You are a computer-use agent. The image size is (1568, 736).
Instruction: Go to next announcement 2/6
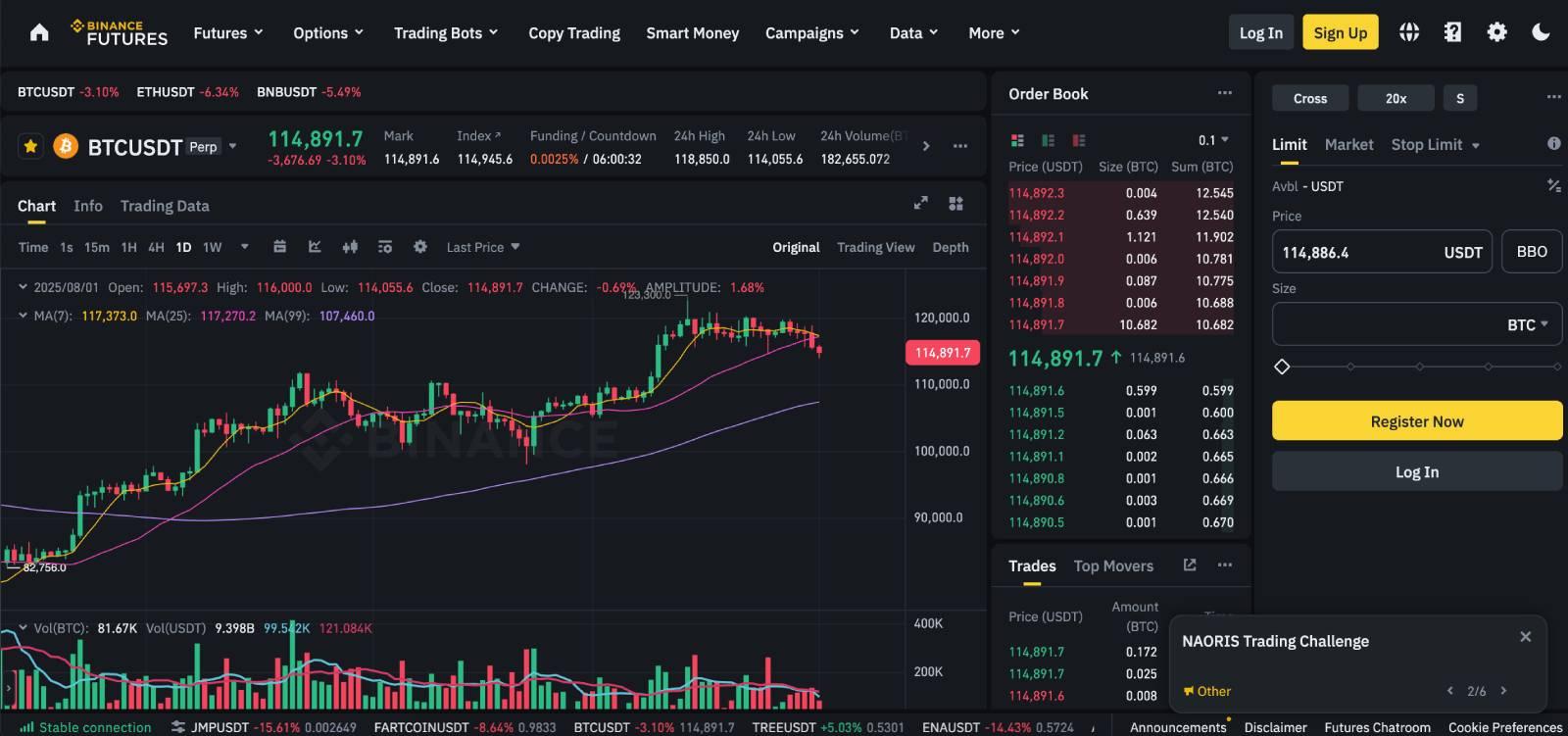pos(1503,691)
